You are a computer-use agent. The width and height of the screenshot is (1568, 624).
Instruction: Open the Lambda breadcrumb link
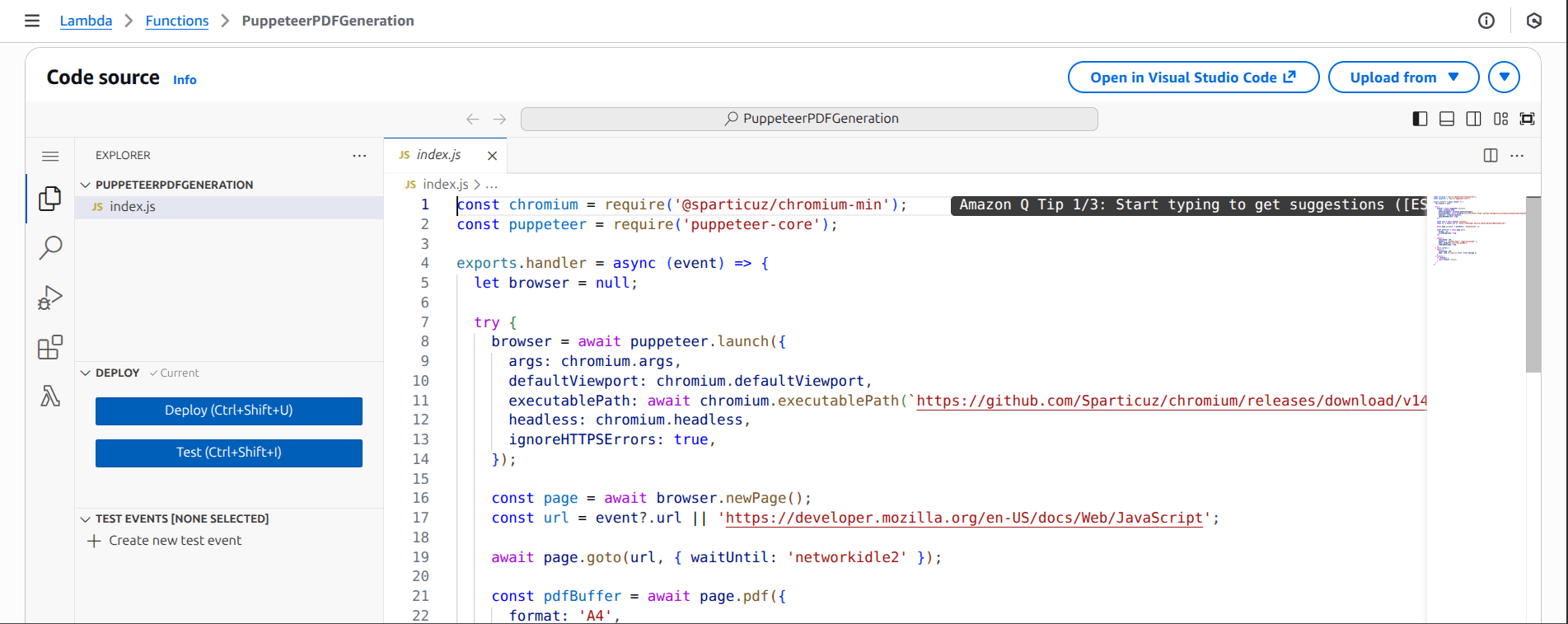pyautogui.click(x=86, y=21)
